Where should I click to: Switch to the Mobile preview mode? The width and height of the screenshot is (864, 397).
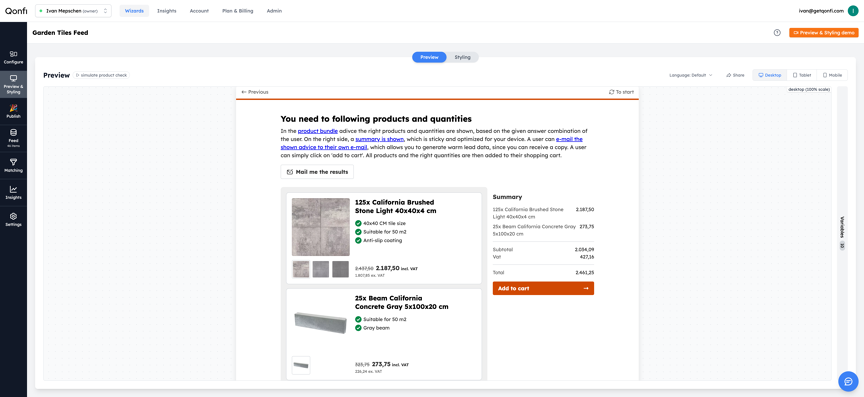click(x=832, y=75)
